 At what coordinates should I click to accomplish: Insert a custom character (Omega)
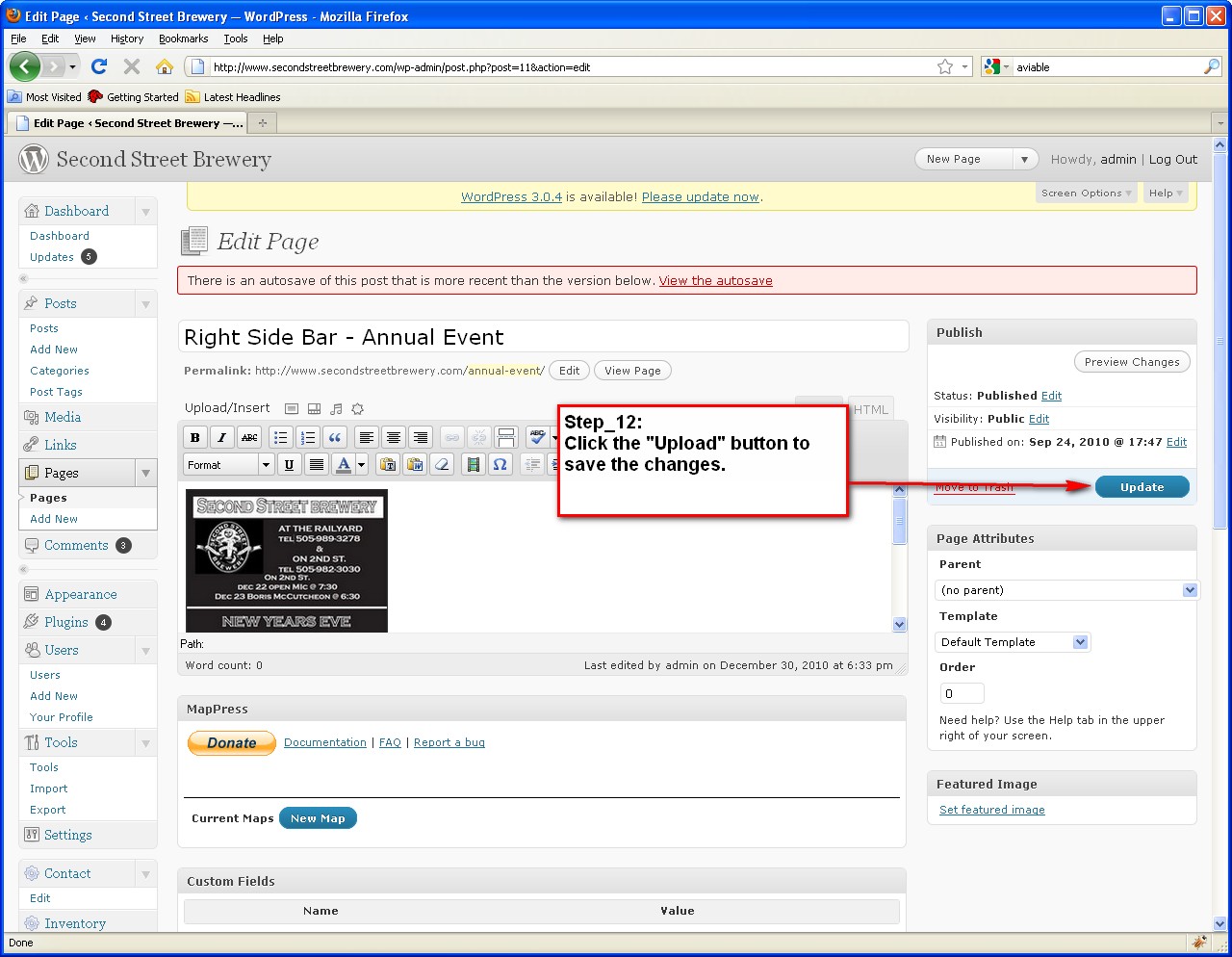(x=500, y=464)
